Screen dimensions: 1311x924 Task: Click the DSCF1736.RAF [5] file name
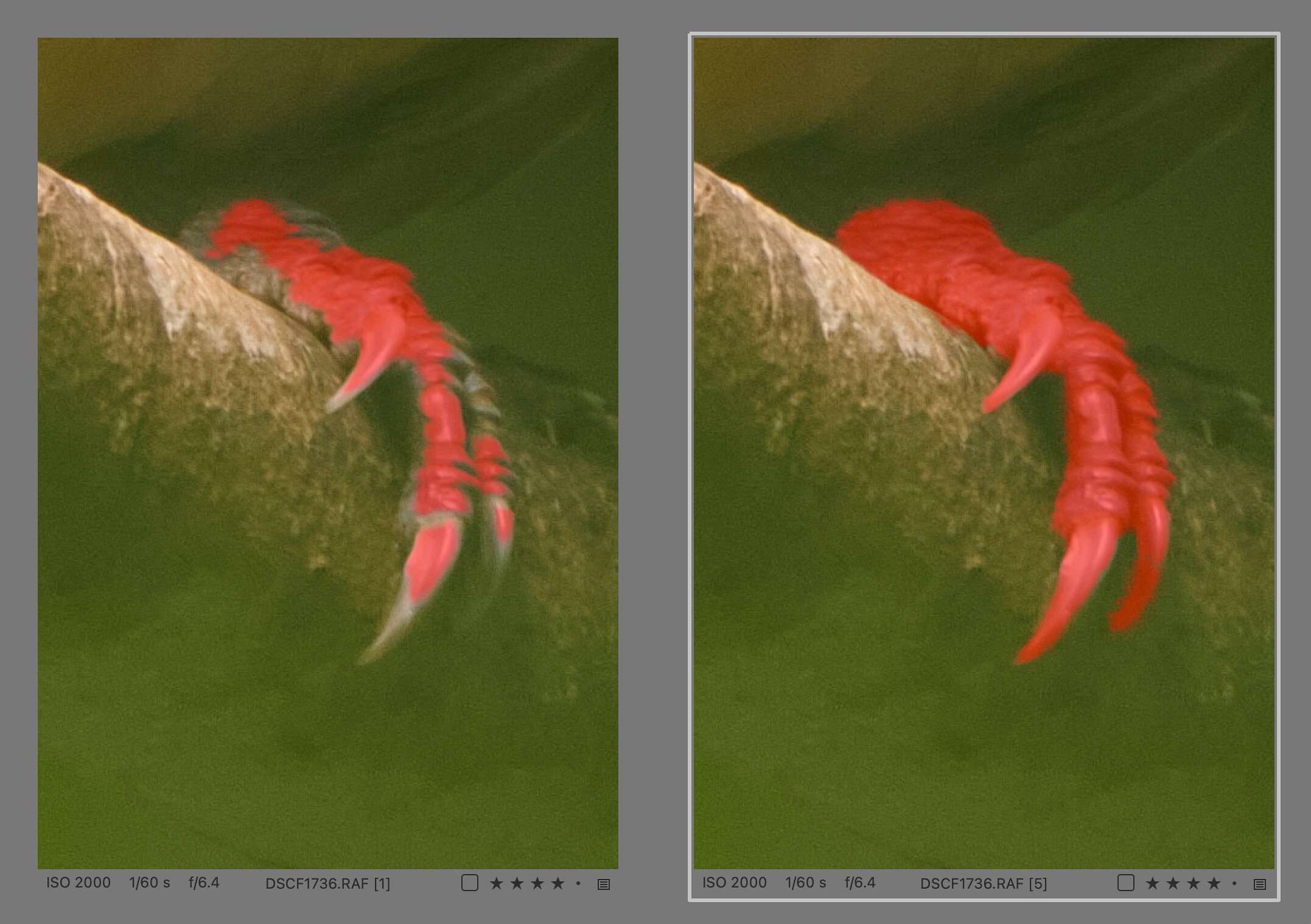click(984, 883)
